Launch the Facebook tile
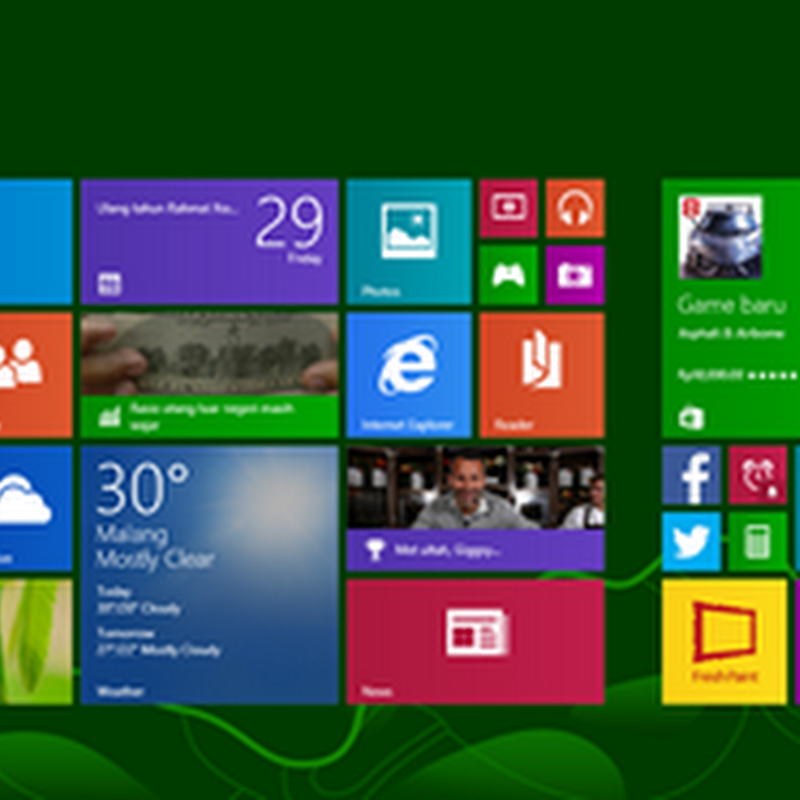 coord(691,475)
